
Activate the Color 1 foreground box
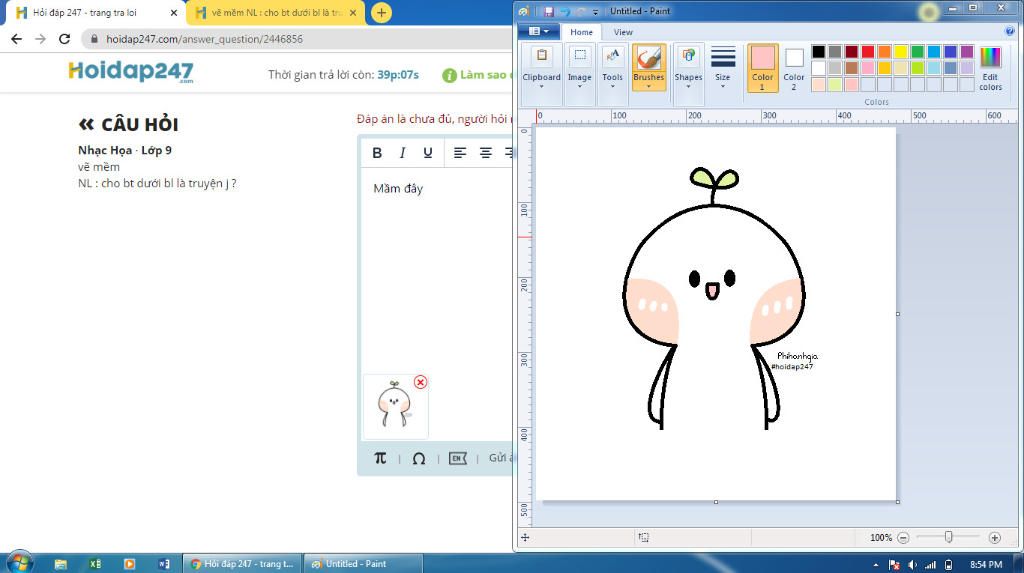coord(762,67)
